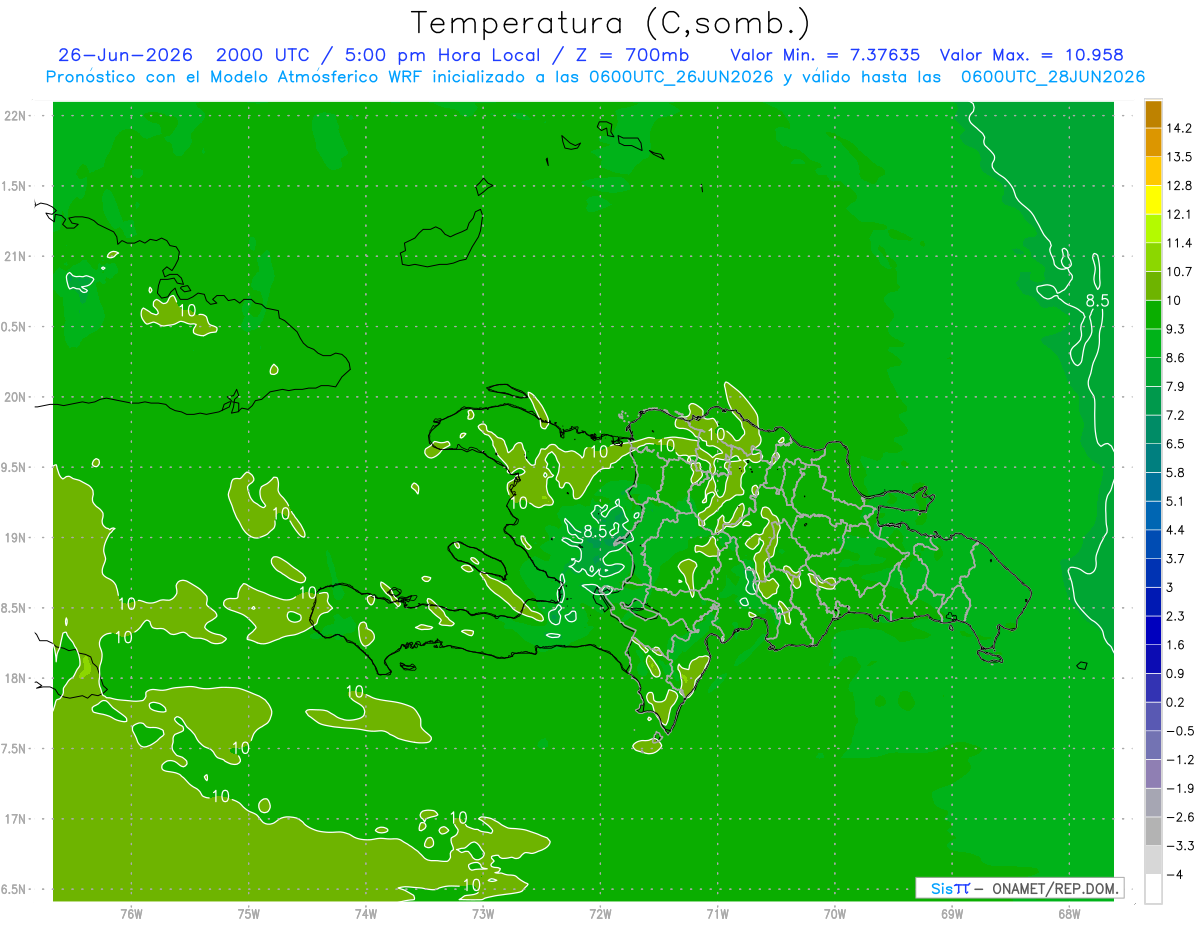Pick the lime swatch between 12.1 and 11.4
Image resolution: width=1200 pixels, height=927 pixels.
1153,228
